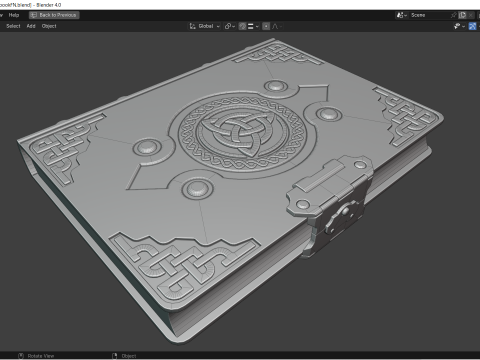Viewport: 480px width, 360px height.
Task: Toggle the blue overlays button
Action: point(472,26)
